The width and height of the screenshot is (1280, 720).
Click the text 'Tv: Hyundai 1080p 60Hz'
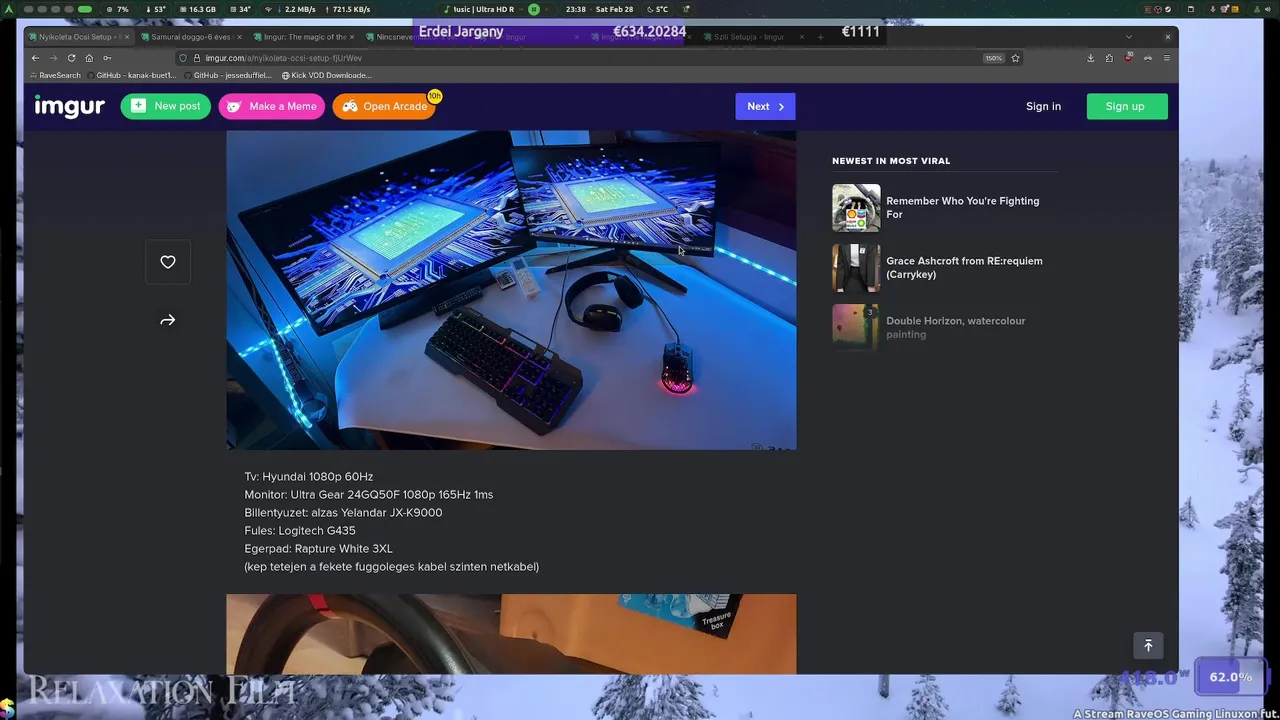[x=308, y=477]
